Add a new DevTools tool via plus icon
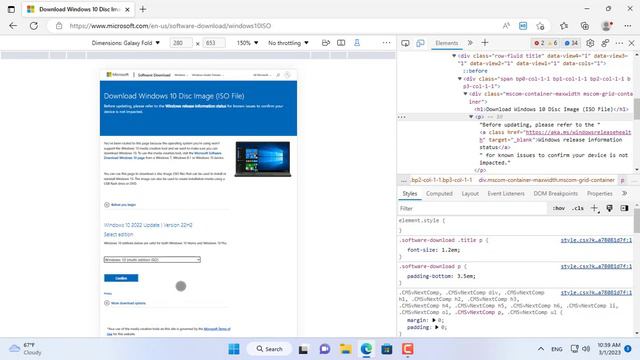Image resolution: width=640 pixels, height=360 pixels. point(484,43)
